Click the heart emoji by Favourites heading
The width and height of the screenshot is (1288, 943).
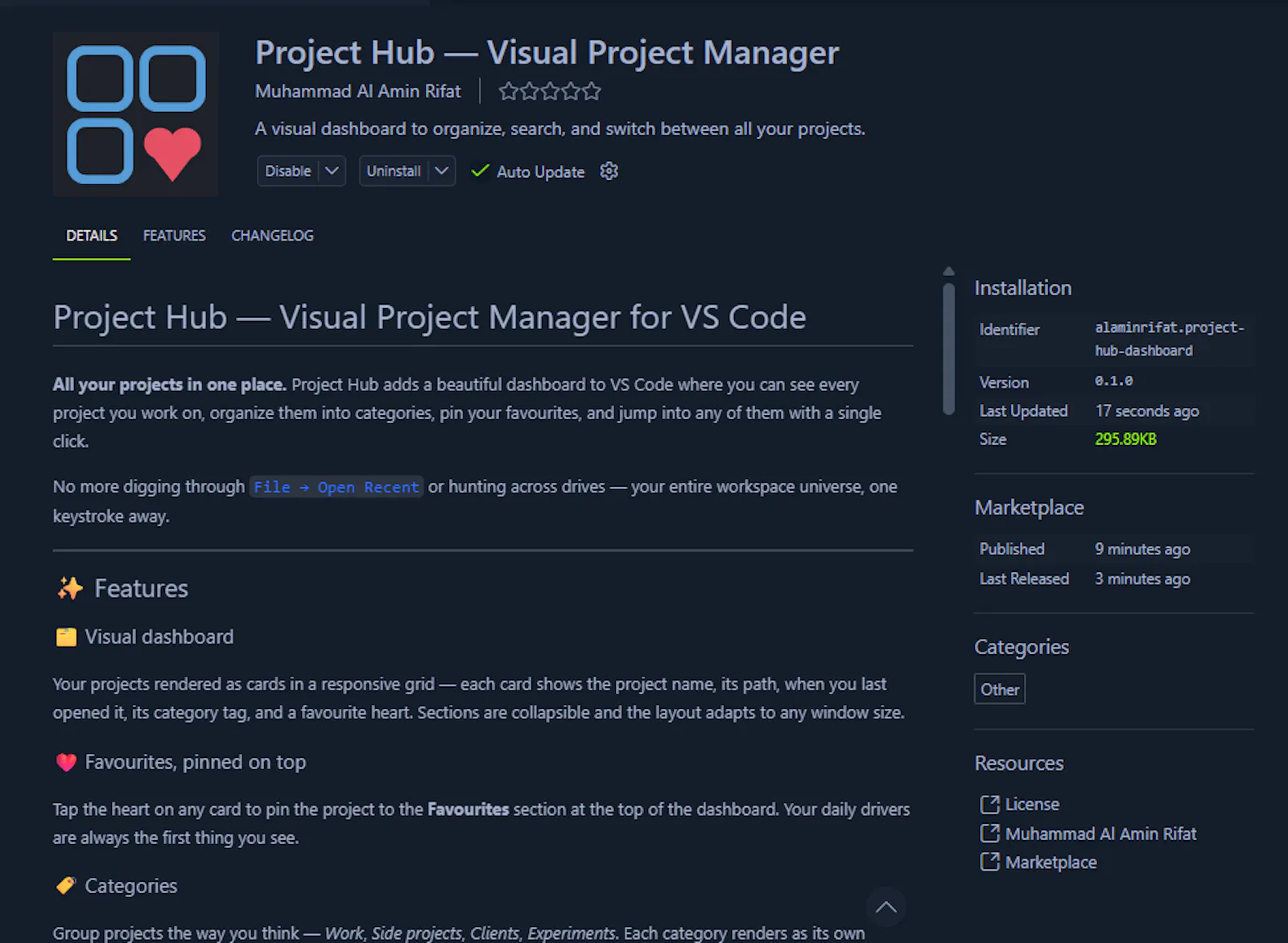click(66, 762)
